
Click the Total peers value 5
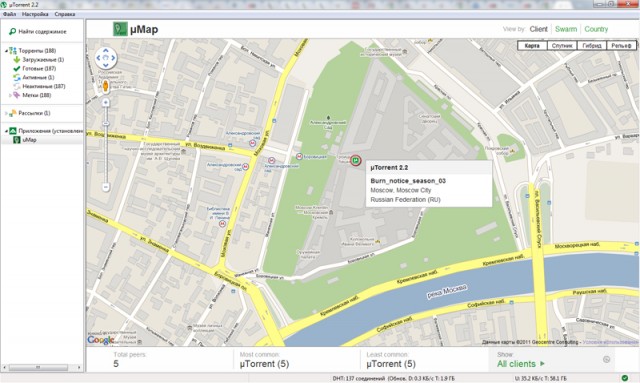(116, 364)
